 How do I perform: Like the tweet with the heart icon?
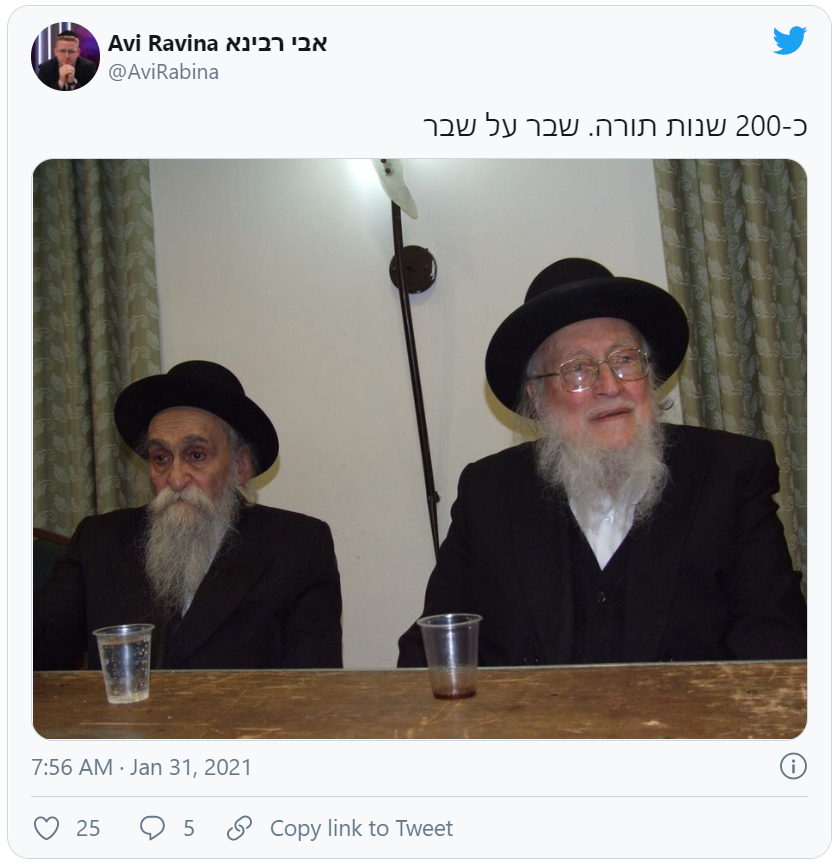[x=46, y=828]
